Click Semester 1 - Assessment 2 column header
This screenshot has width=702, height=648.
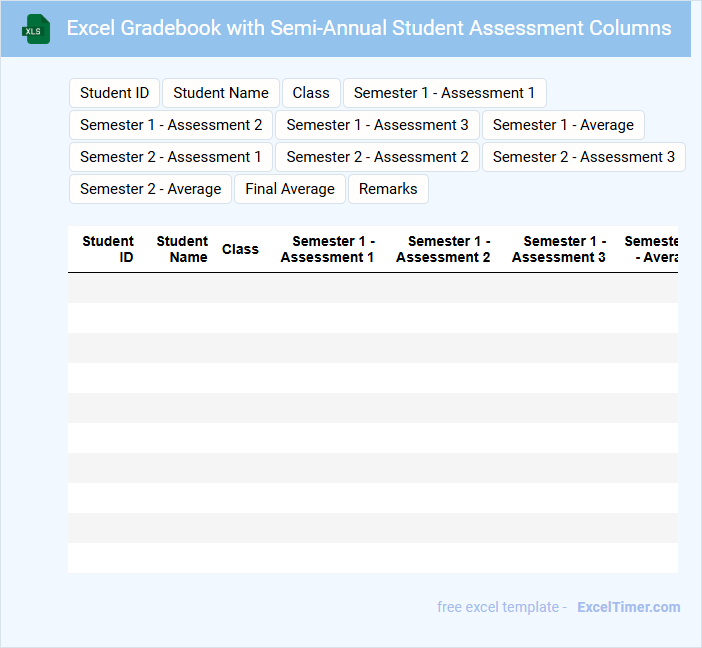[x=443, y=249]
